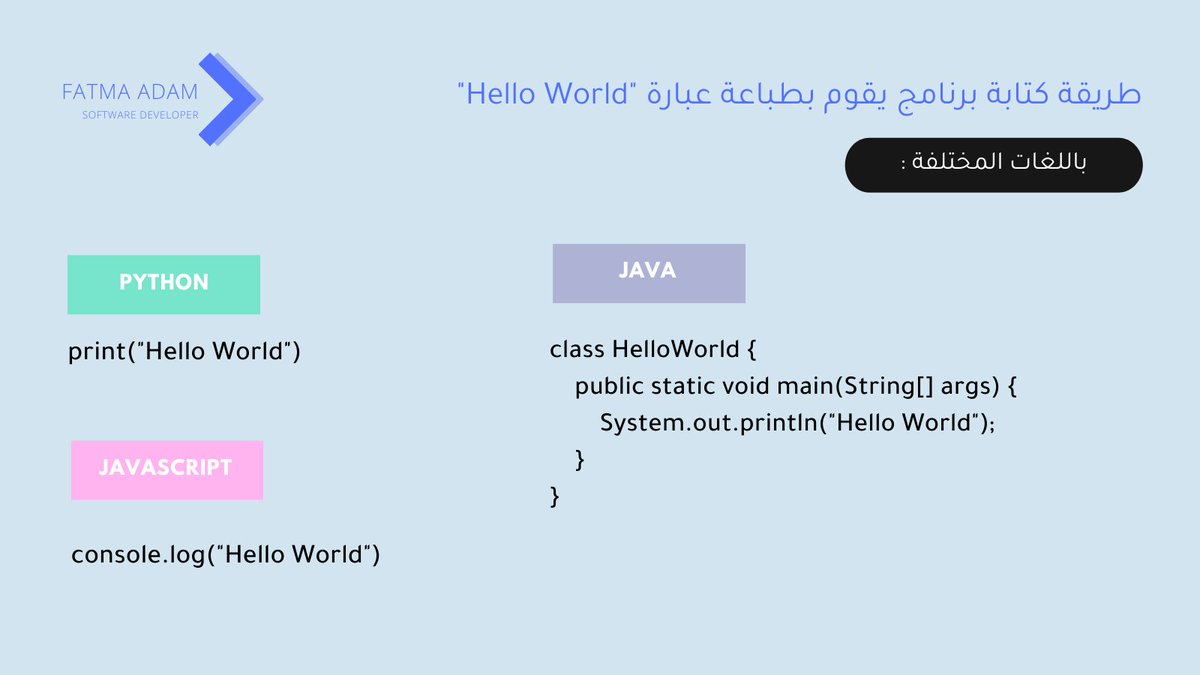1200x675 pixels.
Task: Click the console.log("Hello World") code line
Action: click(x=226, y=554)
